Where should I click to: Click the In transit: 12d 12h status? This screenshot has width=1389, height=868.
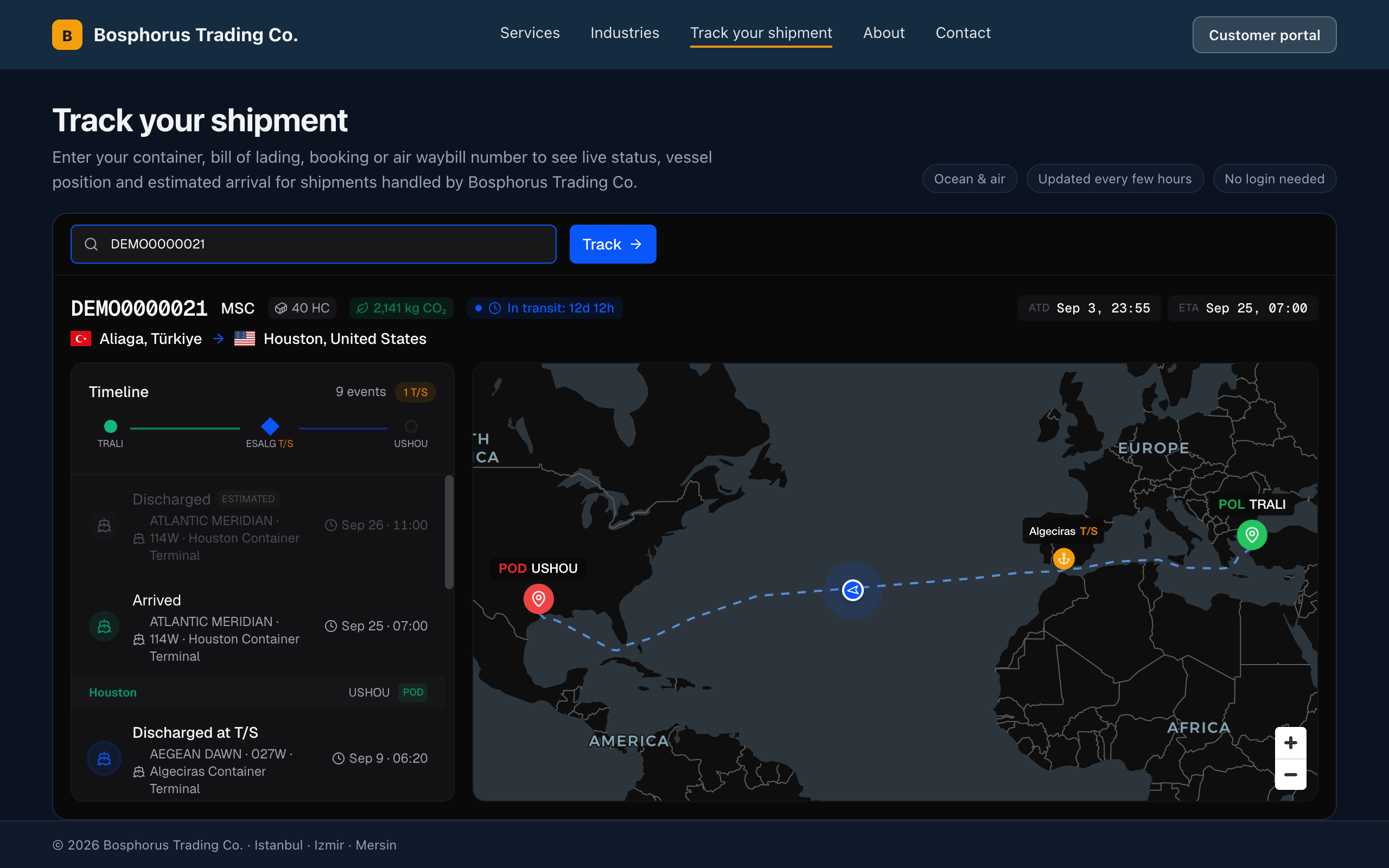click(545, 308)
